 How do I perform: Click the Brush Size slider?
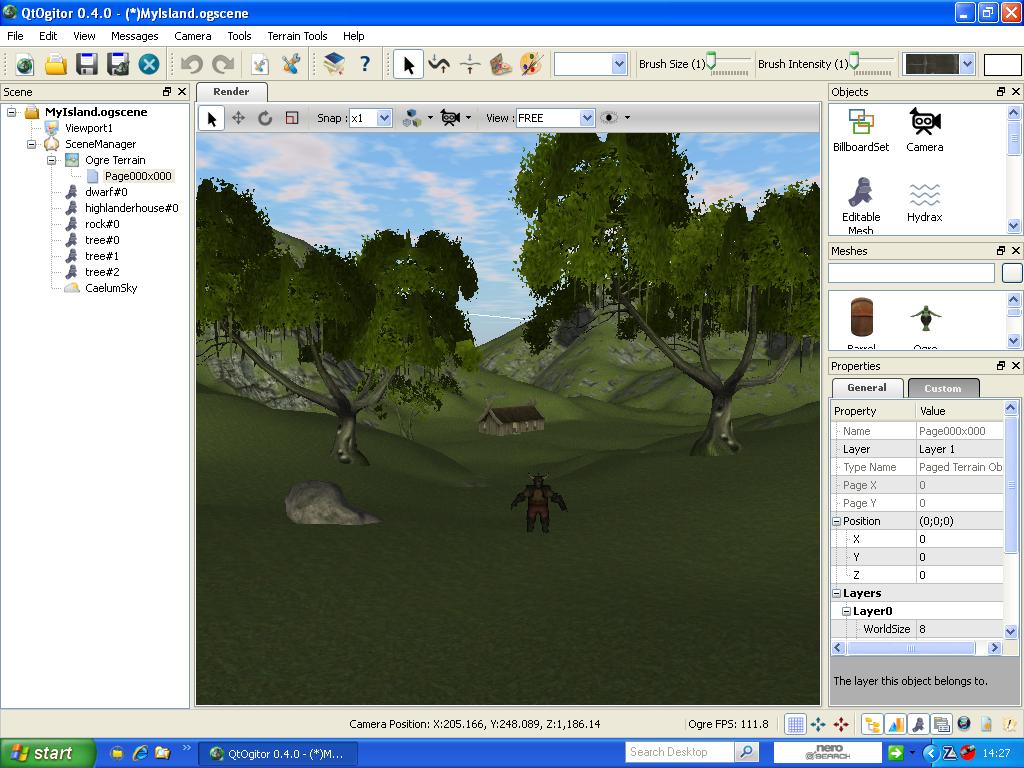729,64
